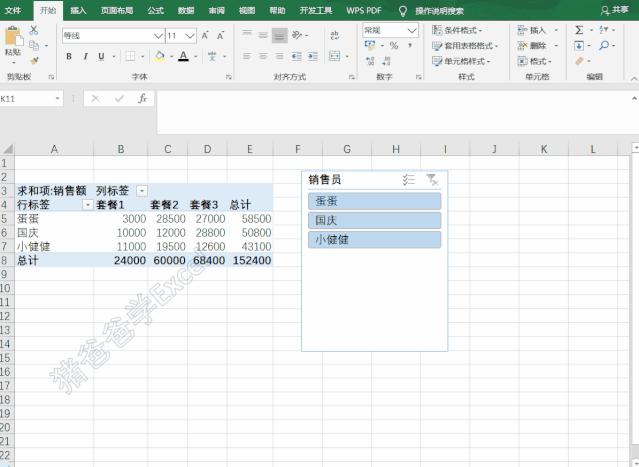The height and width of the screenshot is (467, 639).
Task: Switch to the Data tab
Action: [x=186, y=10]
